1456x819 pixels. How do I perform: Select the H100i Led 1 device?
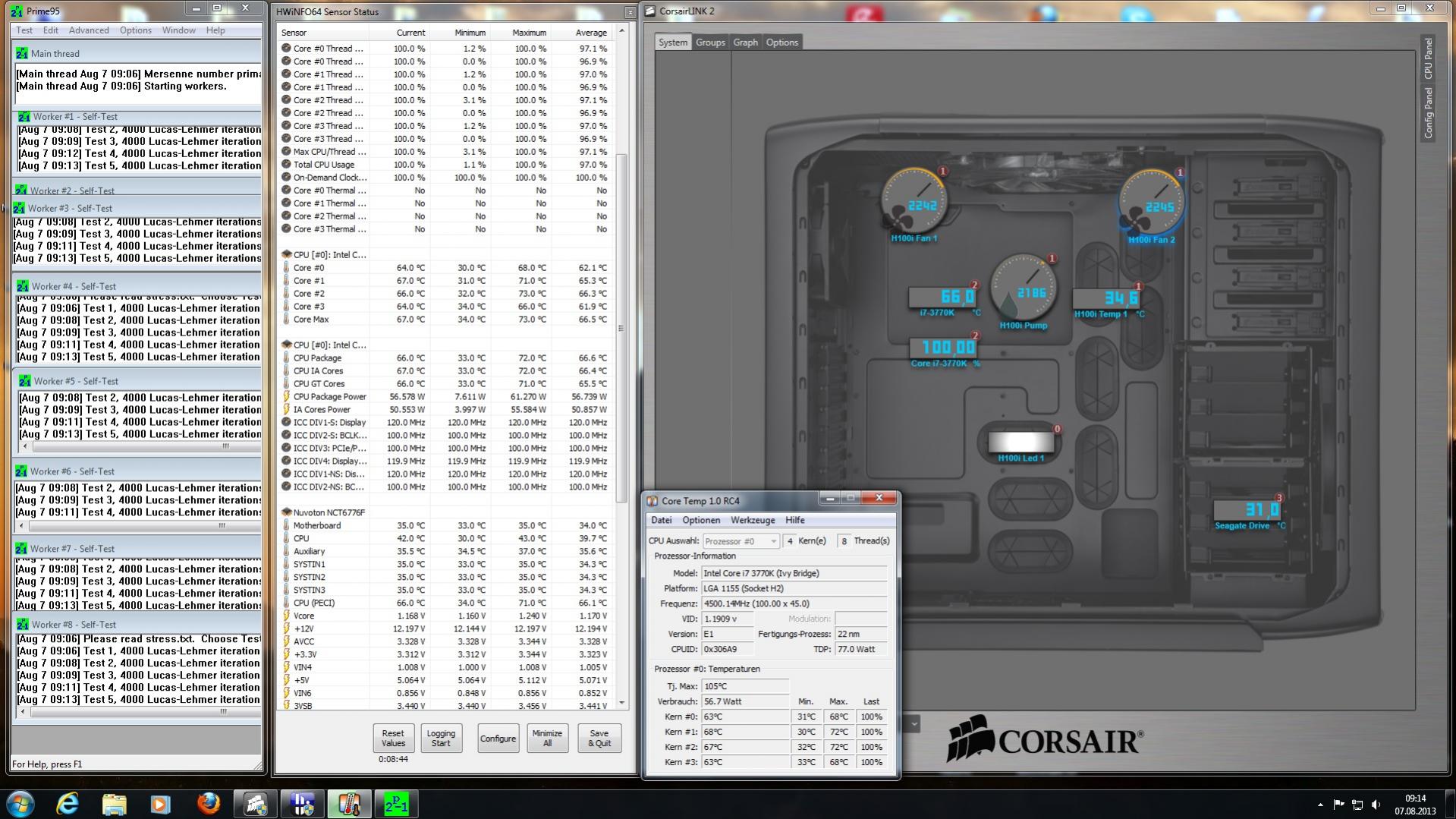pos(1020,443)
